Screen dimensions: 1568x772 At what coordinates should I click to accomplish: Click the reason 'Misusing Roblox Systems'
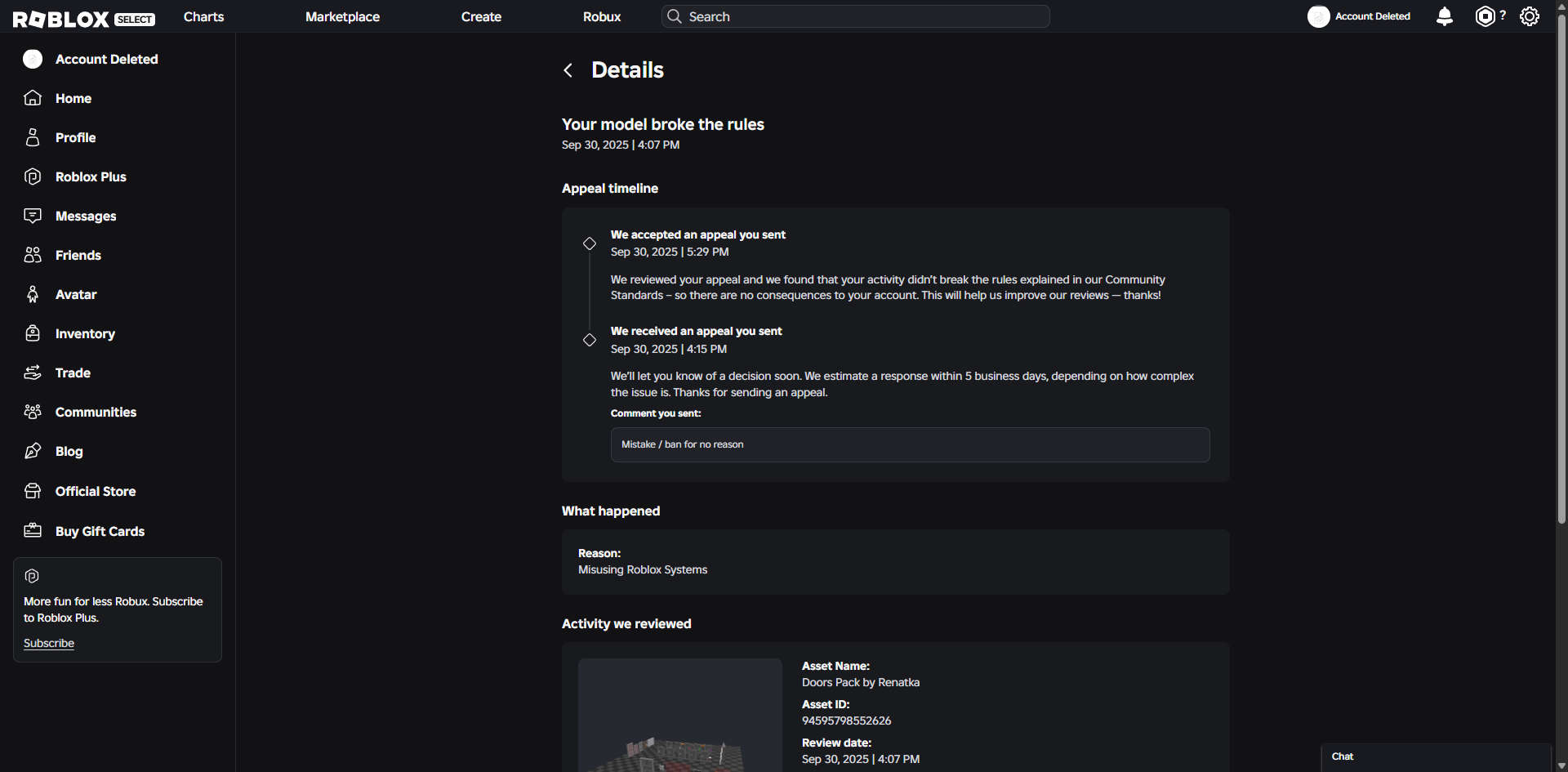(x=643, y=569)
